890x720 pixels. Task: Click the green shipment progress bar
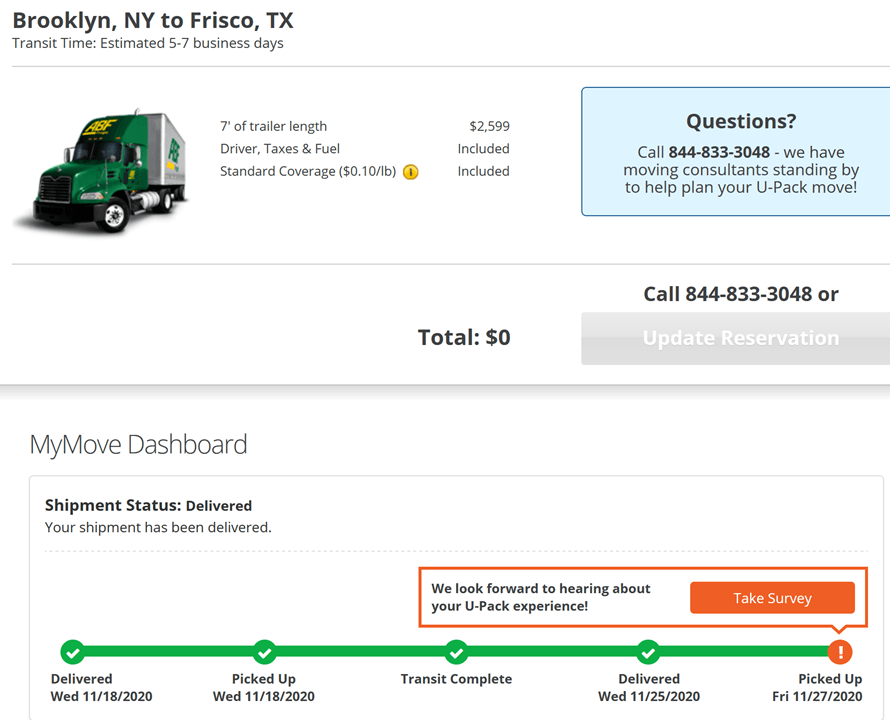[x=360, y=652]
